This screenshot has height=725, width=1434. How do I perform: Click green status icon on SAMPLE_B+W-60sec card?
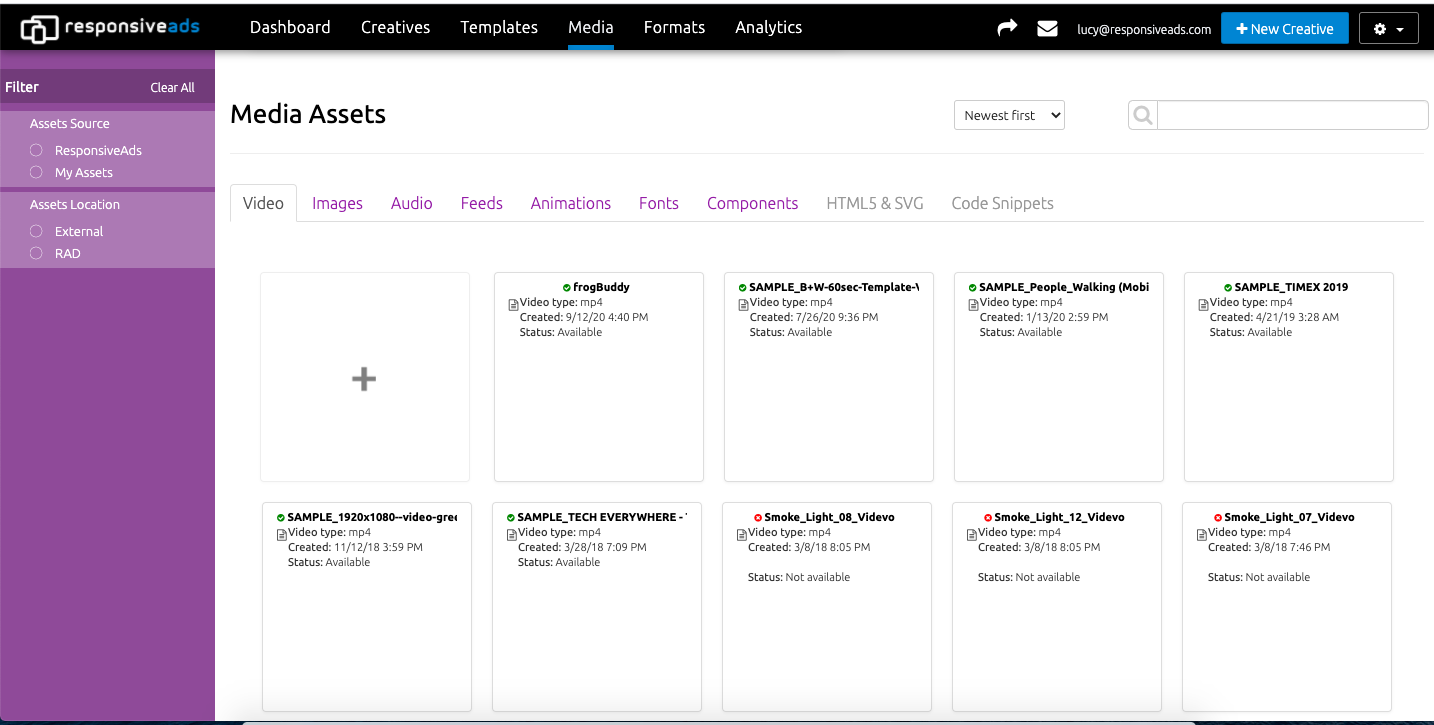742,288
